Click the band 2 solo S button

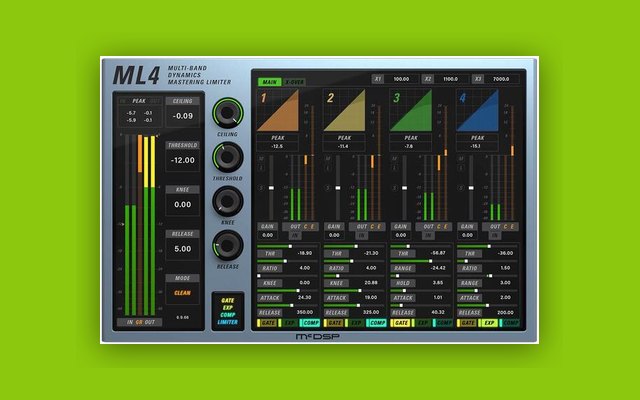[x=328, y=188]
